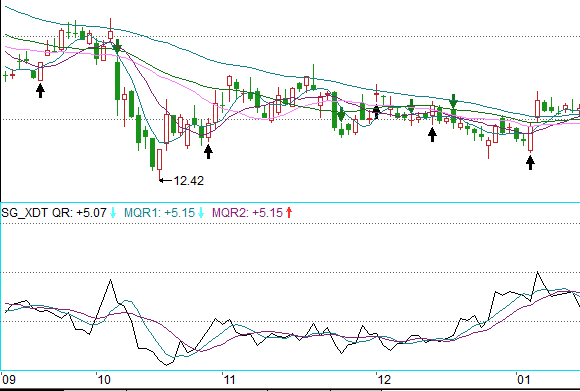Screen dimensions: 580x391
Task: Click the 12.42 low price label
Action: (189, 181)
